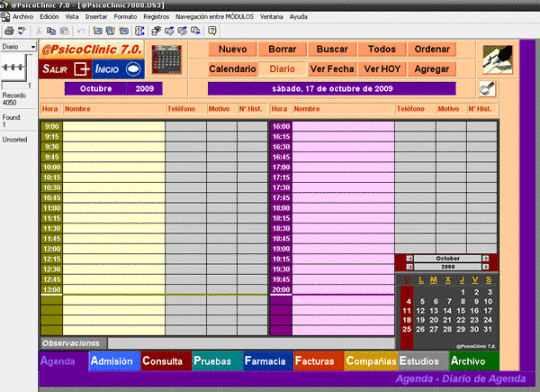Image resolution: width=540 pixels, height=392 pixels.
Task: Open the Archivo menu
Action: click(x=23, y=17)
